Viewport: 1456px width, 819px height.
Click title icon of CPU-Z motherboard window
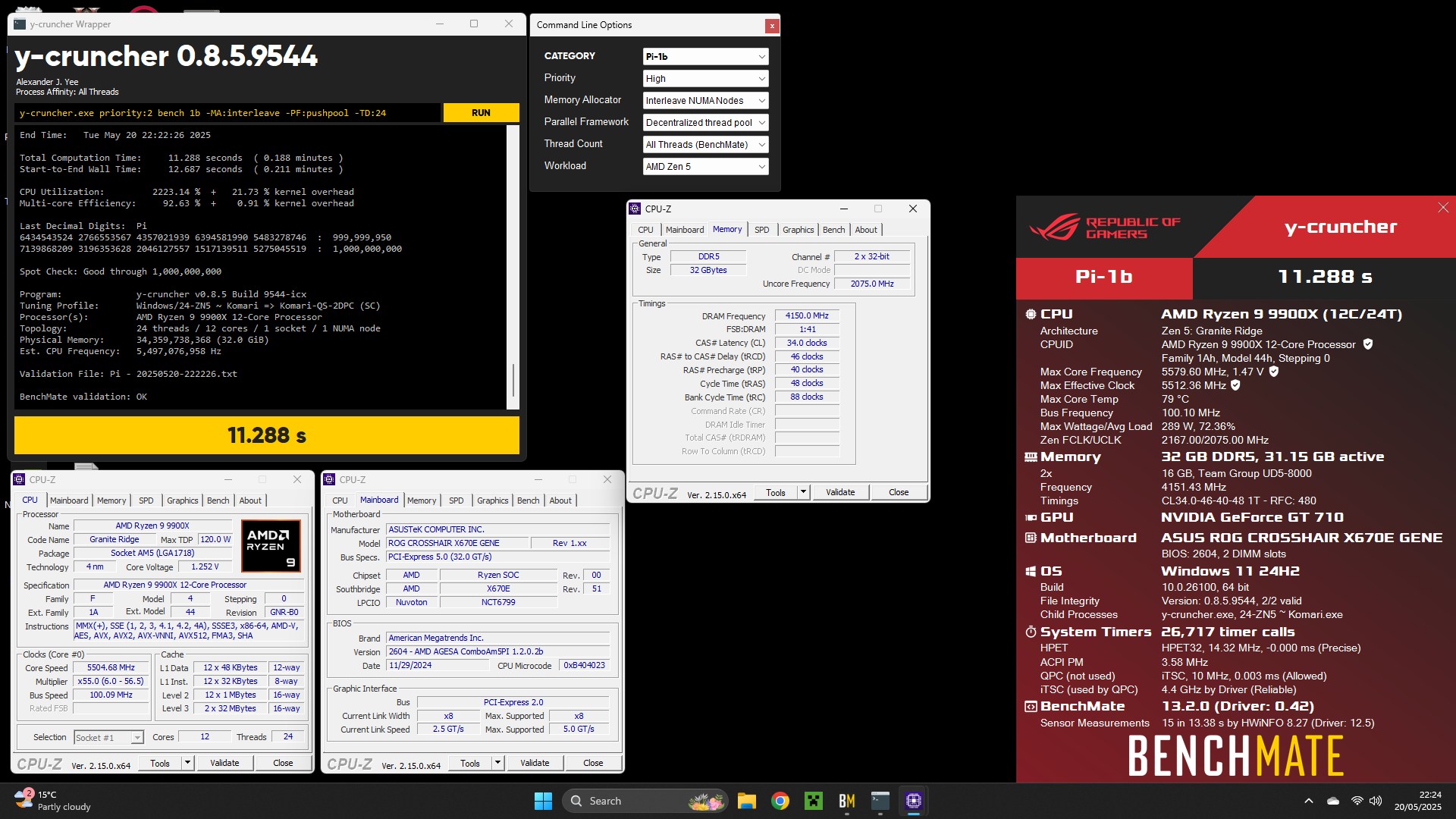click(329, 479)
